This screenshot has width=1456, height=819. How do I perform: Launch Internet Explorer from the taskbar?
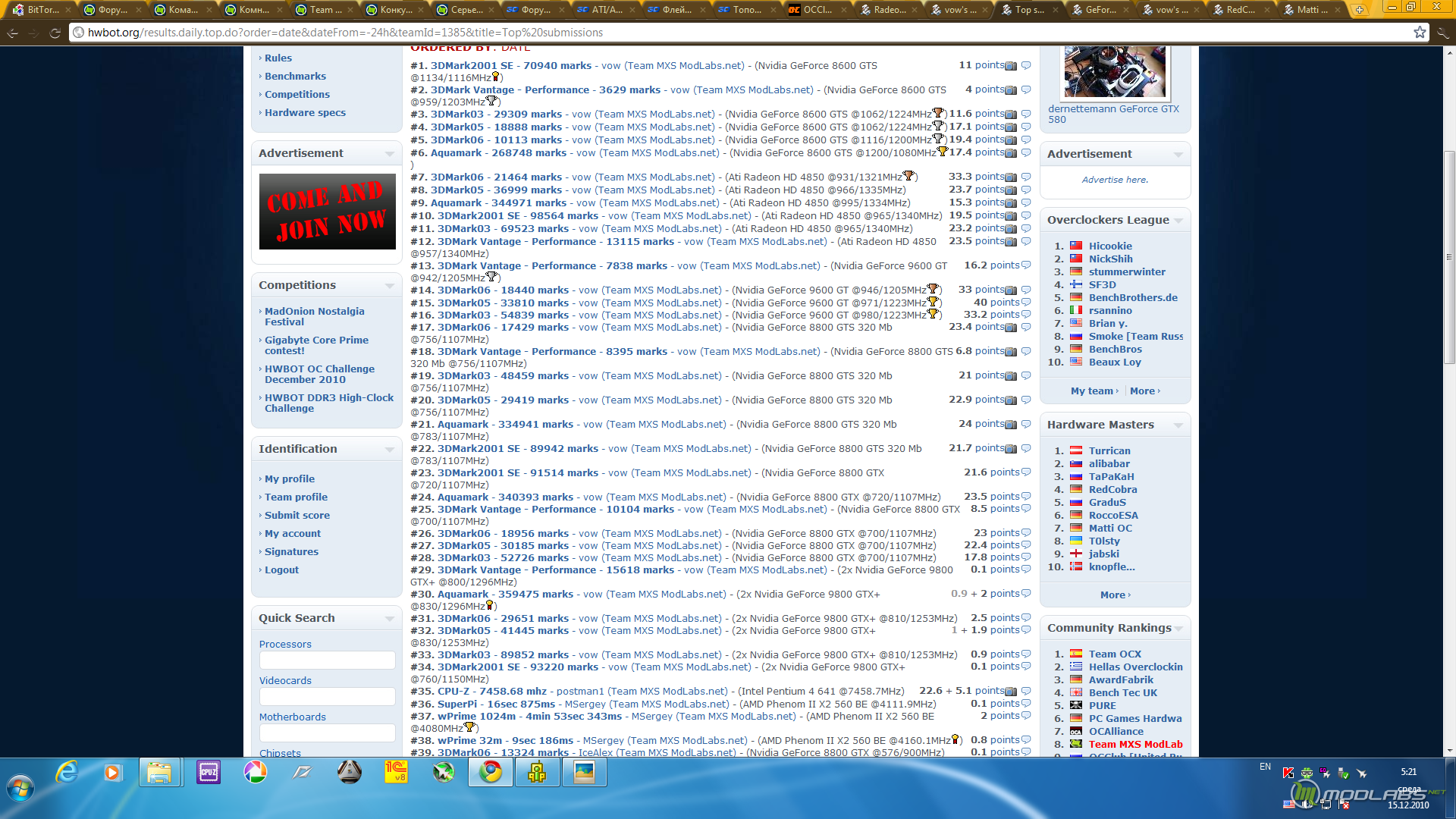coord(67,773)
